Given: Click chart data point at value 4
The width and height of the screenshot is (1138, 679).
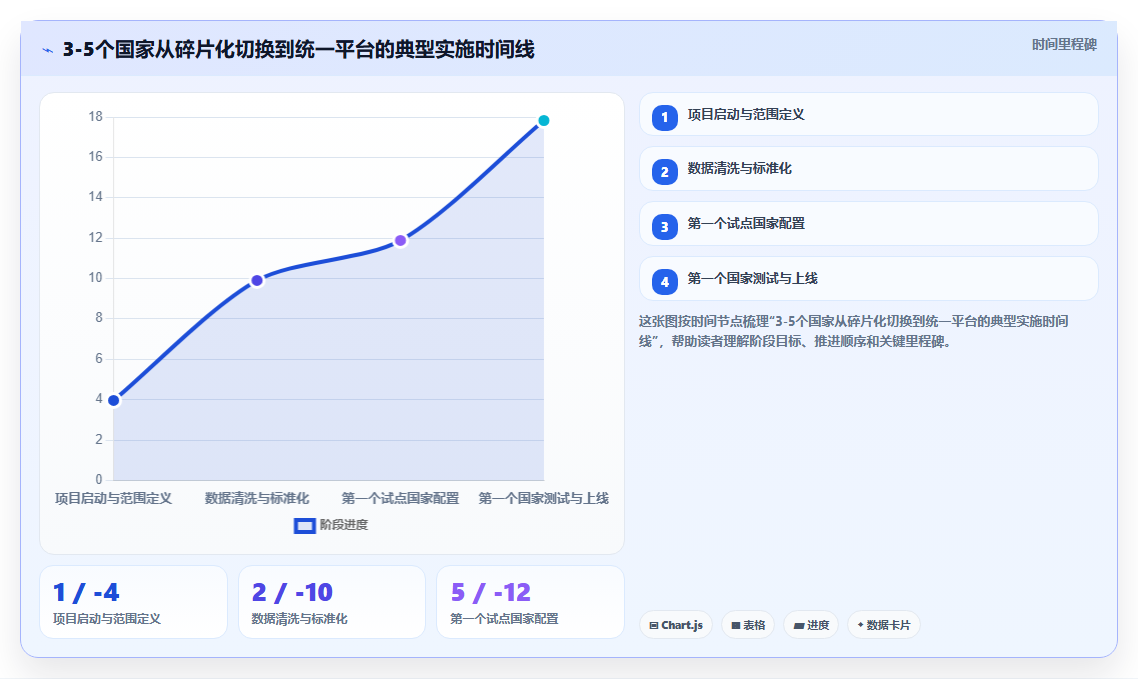Looking at the screenshot, I should 114,400.
